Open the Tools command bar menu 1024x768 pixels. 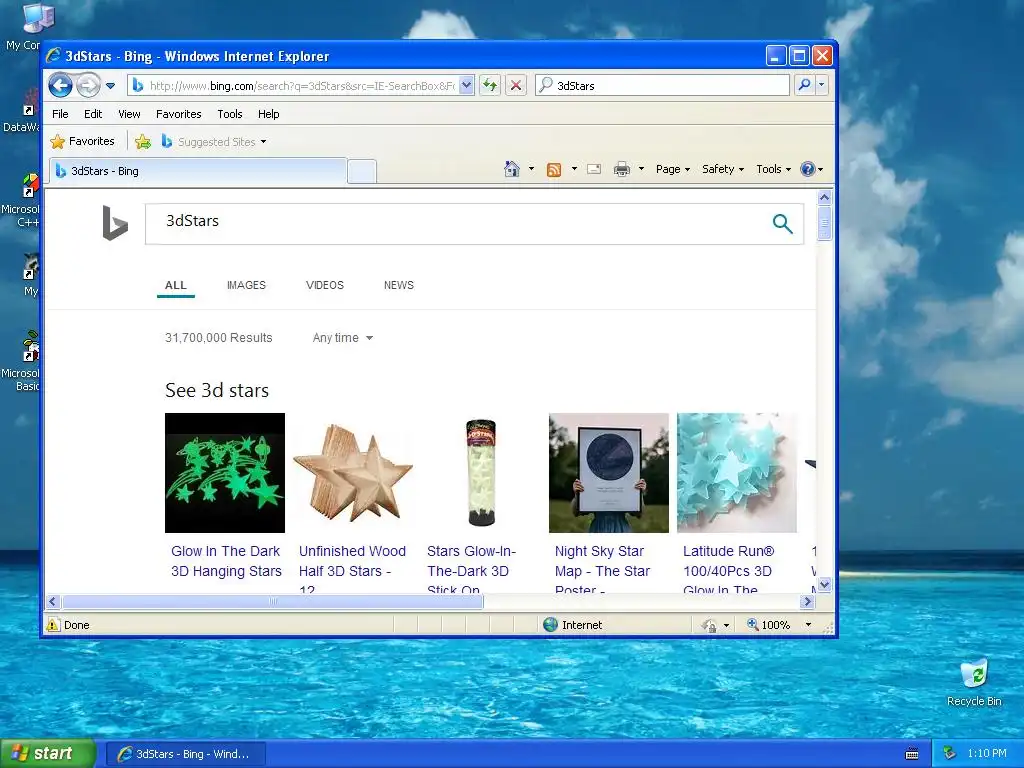click(x=773, y=169)
